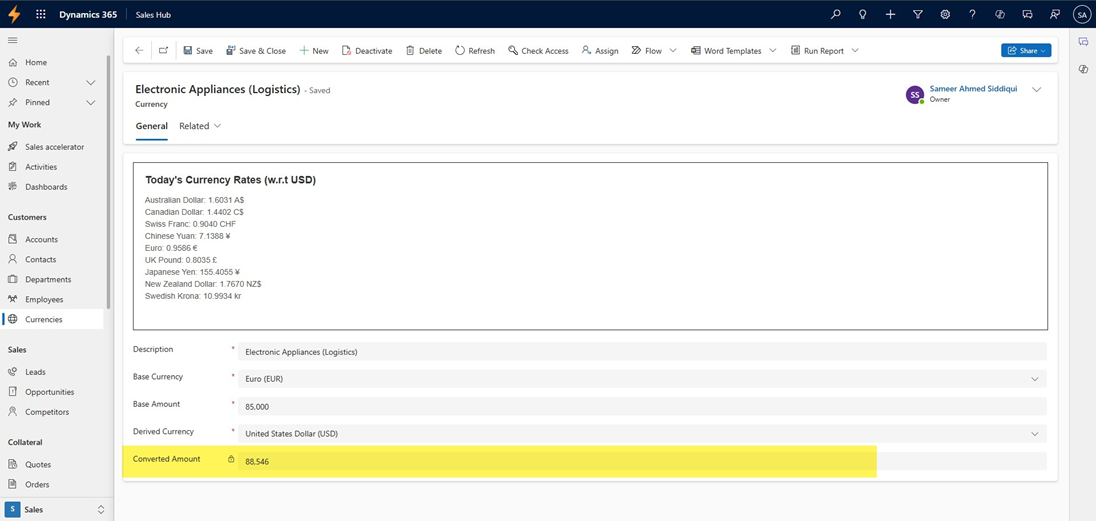Open Opportunities in sidebar
This screenshot has height=521, width=1096.
(52, 392)
